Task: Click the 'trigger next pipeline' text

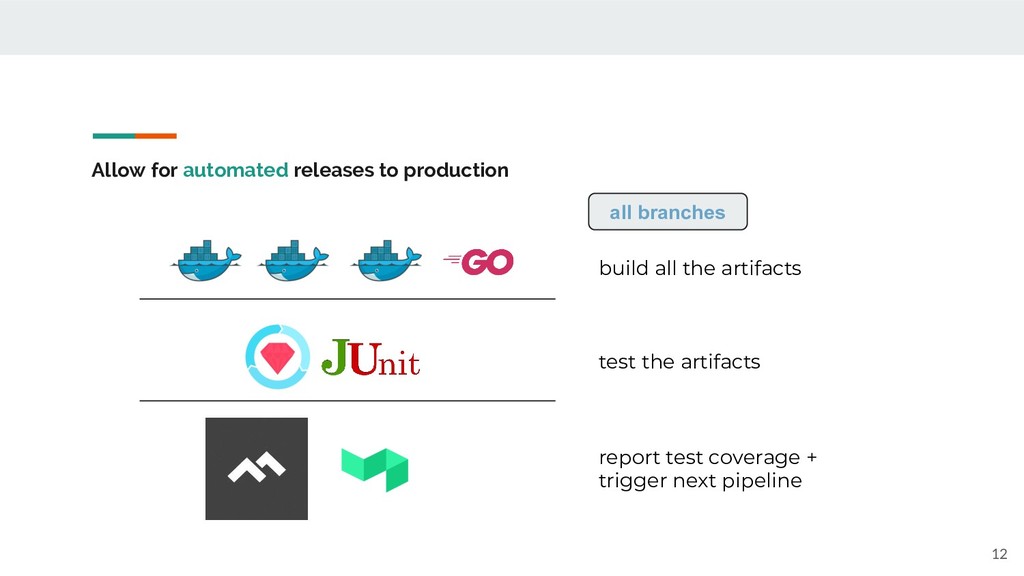Action: (700, 481)
